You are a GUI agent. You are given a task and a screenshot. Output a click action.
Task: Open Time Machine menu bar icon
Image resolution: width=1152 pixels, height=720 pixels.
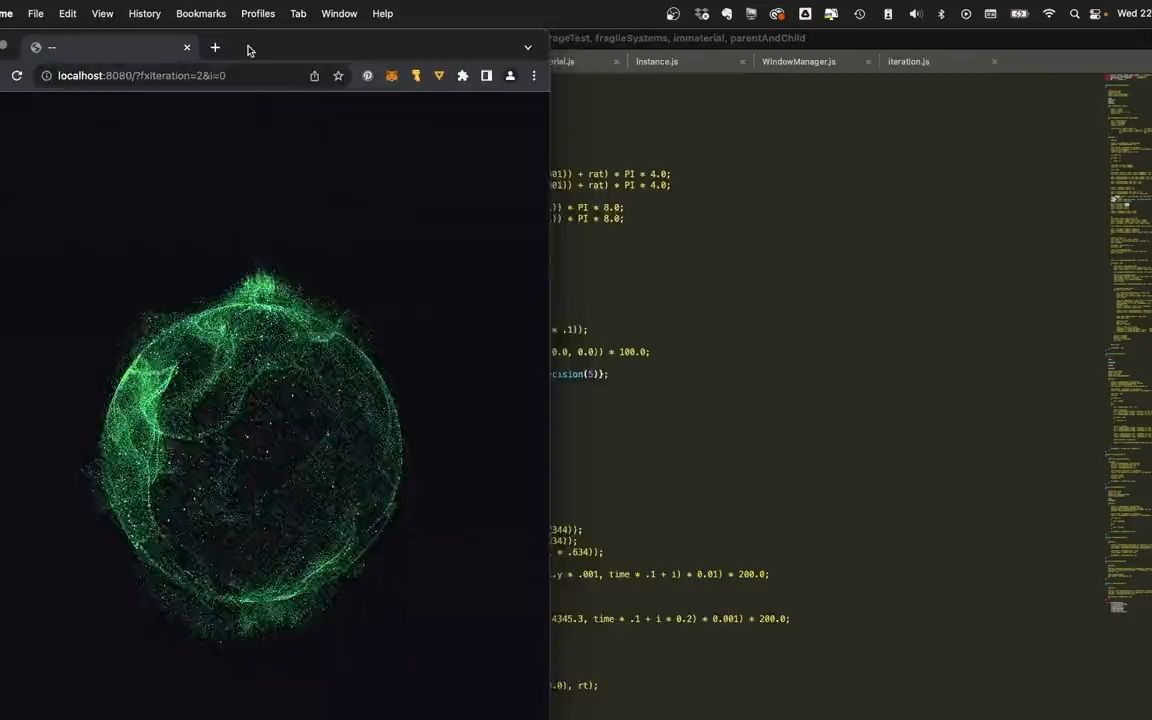(860, 13)
